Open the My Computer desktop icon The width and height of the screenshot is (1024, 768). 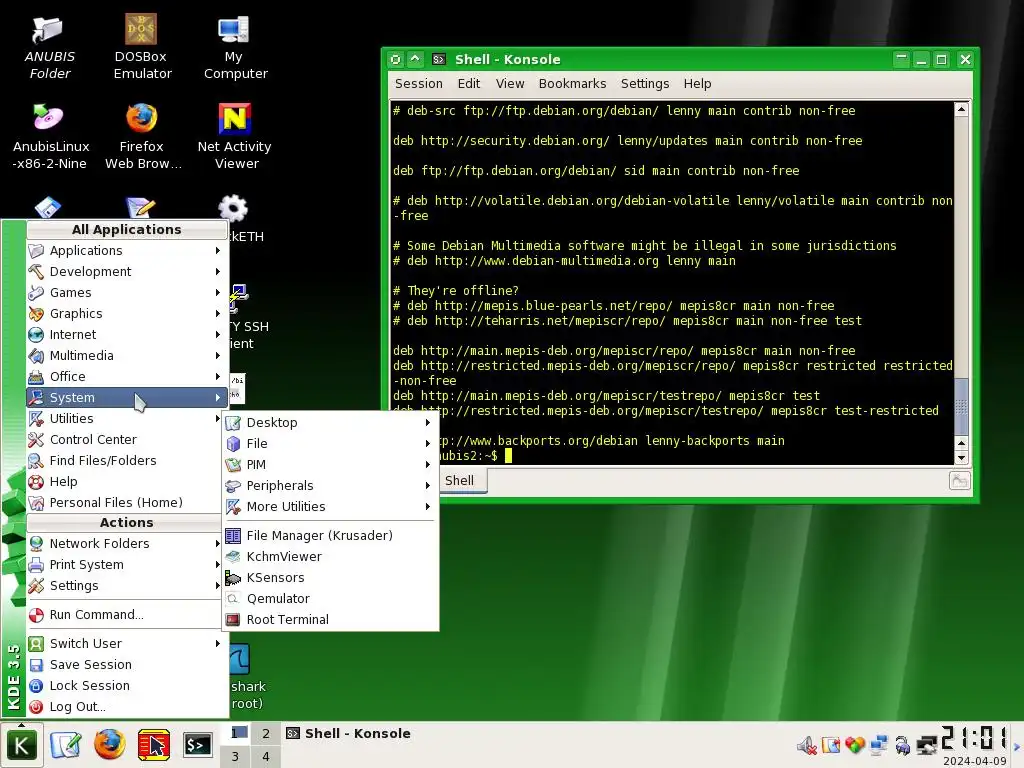point(234,47)
